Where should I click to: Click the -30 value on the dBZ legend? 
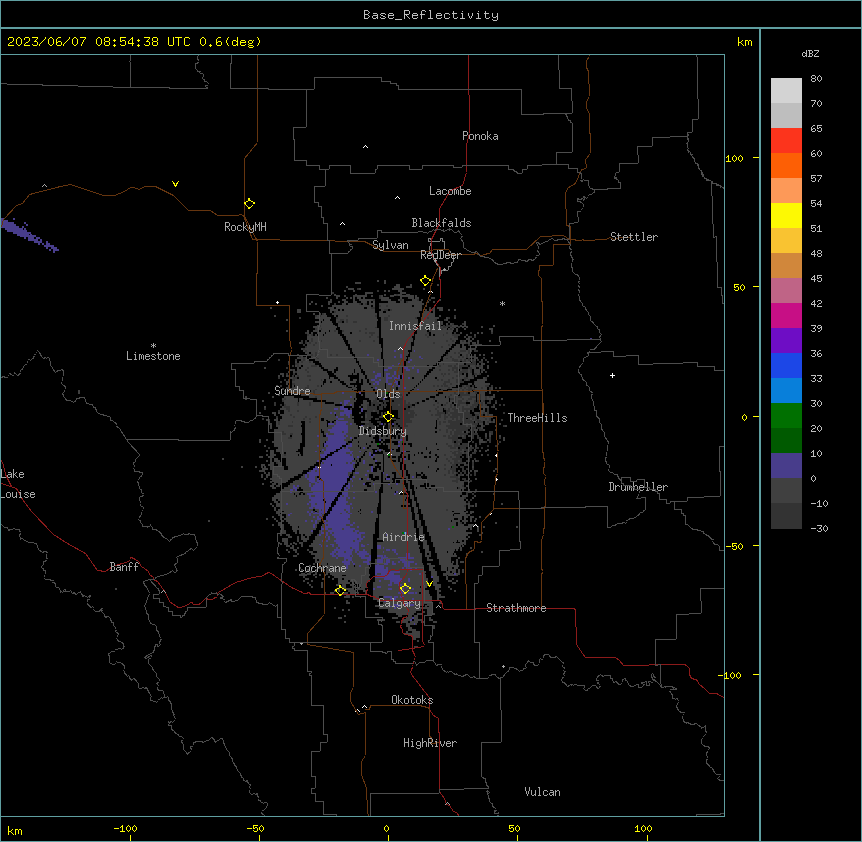click(x=819, y=528)
